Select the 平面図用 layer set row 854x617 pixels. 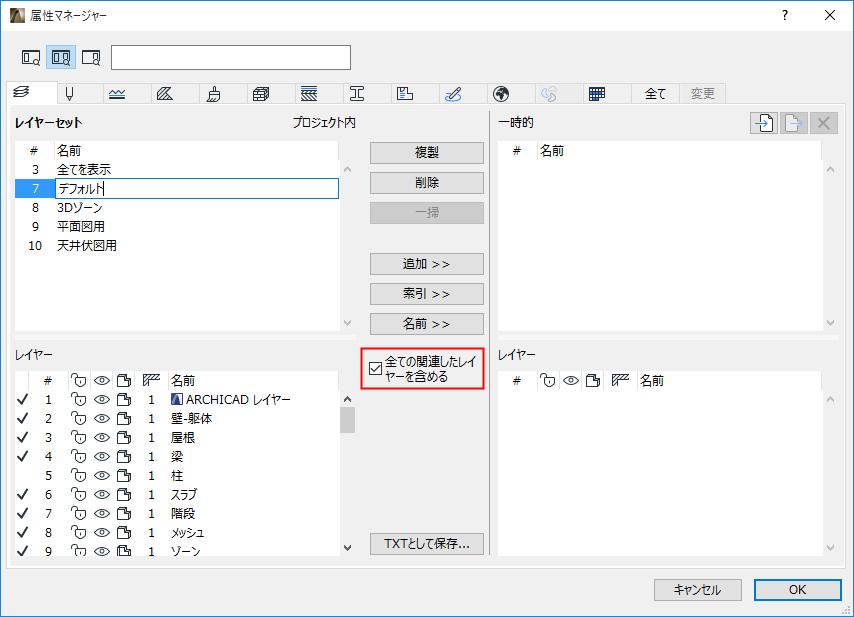tap(177, 227)
